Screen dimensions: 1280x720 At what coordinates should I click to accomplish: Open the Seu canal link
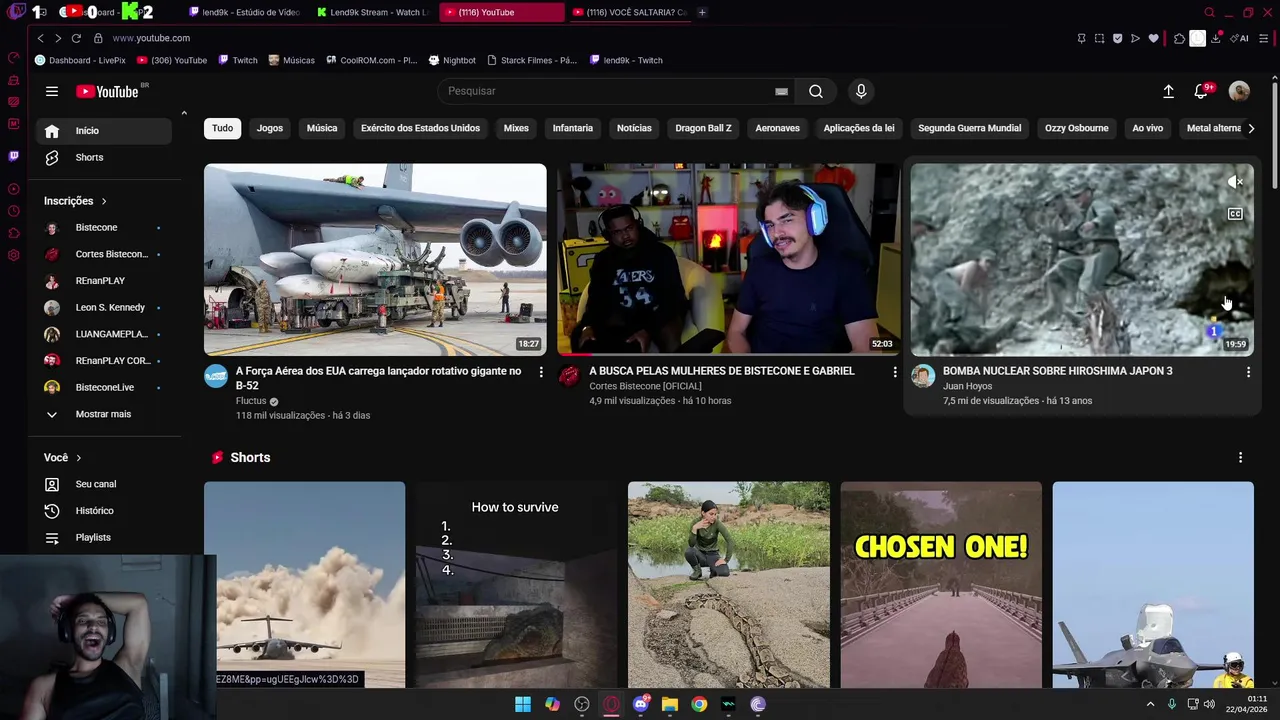[x=103, y=484]
